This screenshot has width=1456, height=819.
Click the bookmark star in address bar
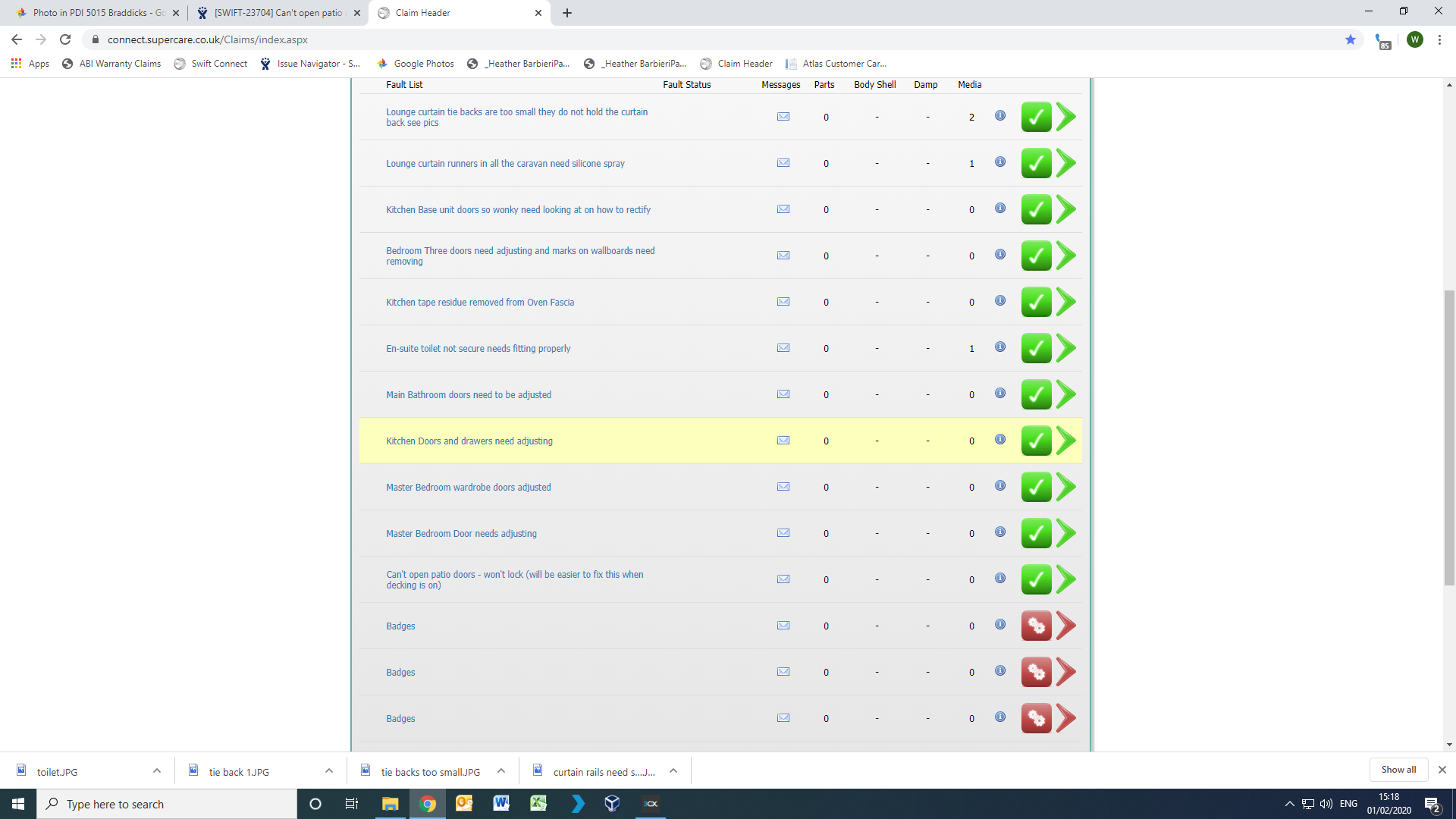point(1351,39)
